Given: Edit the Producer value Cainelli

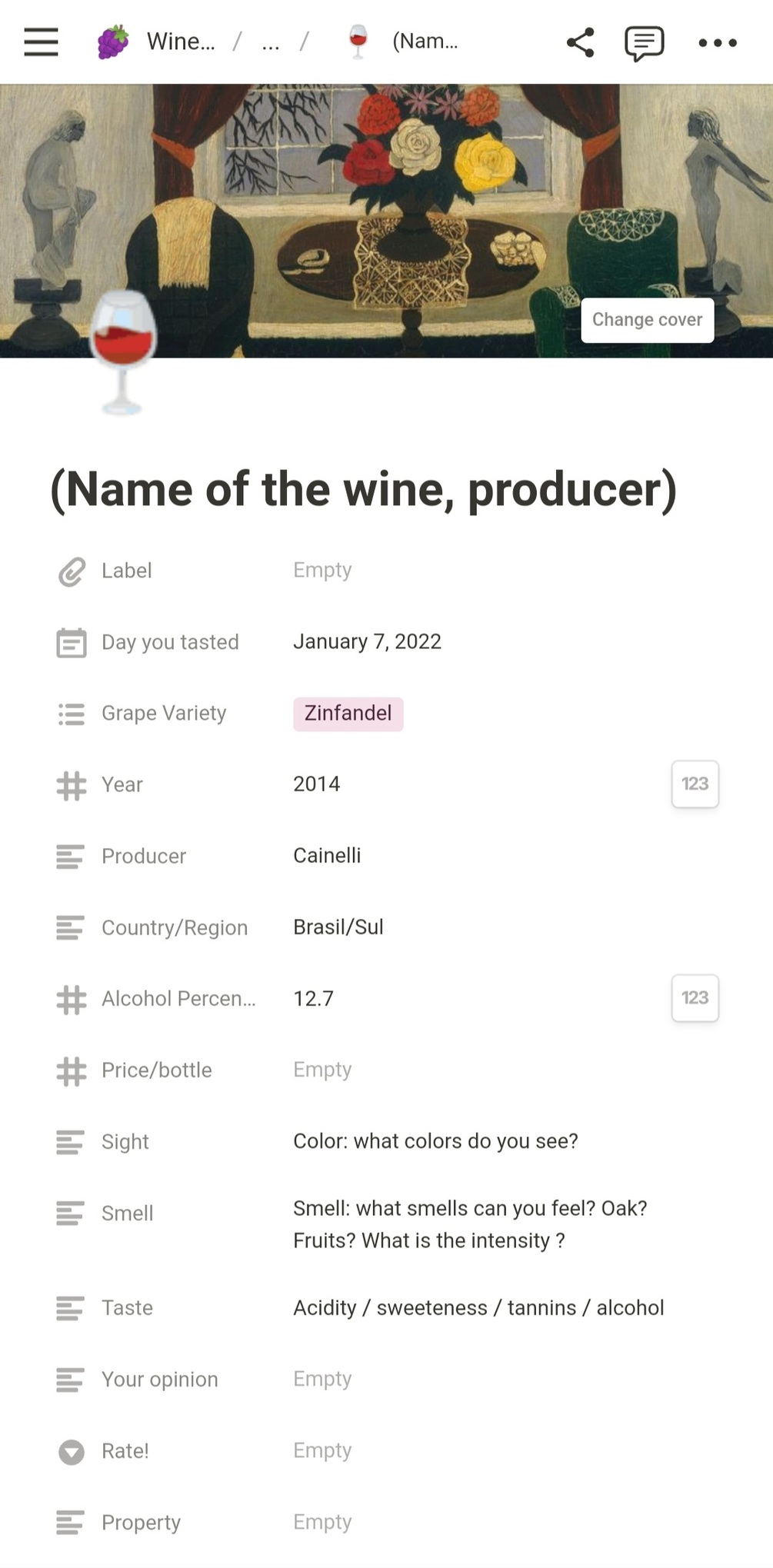Looking at the screenshot, I should coord(327,856).
